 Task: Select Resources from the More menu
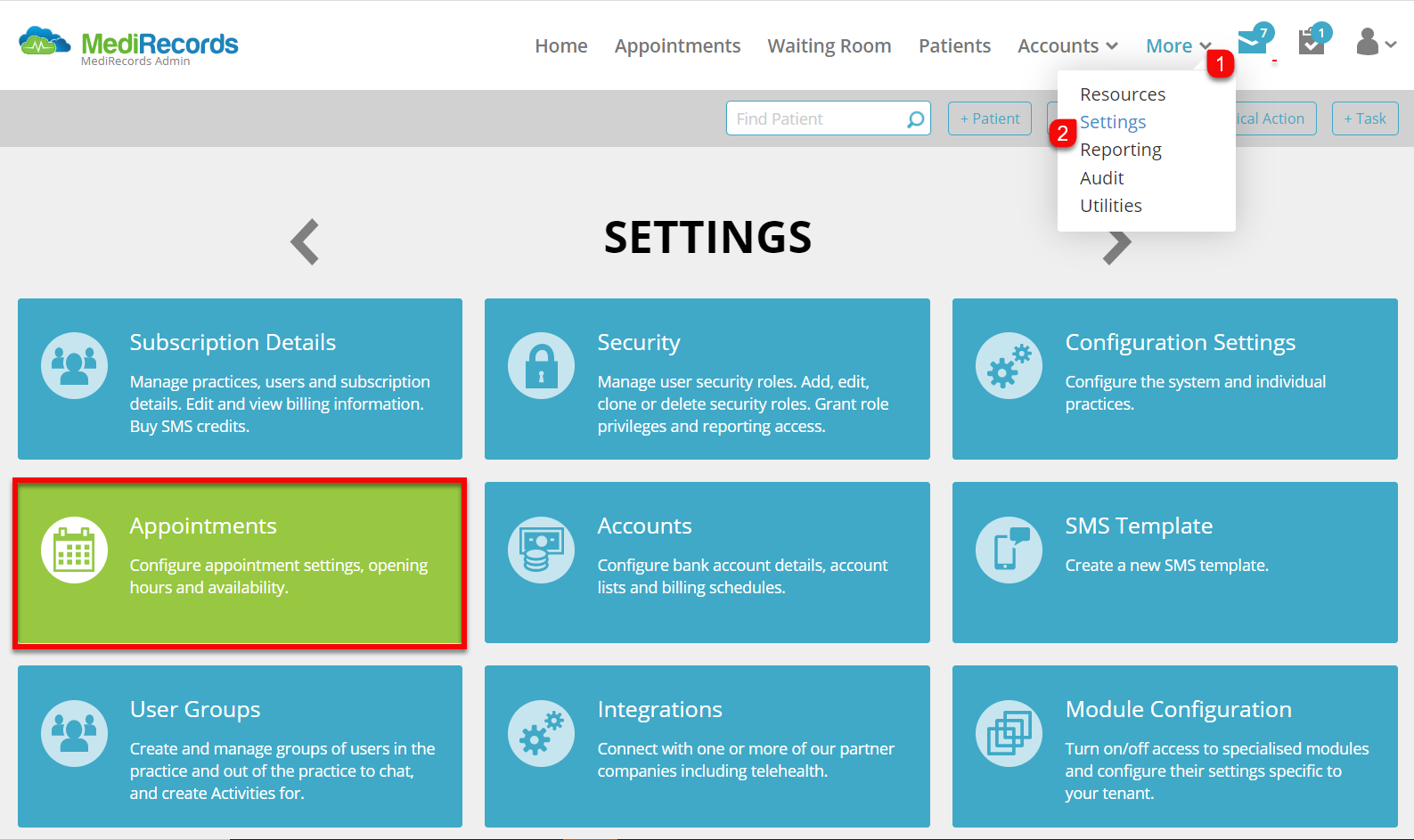pyautogui.click(x=1123, y=94)
